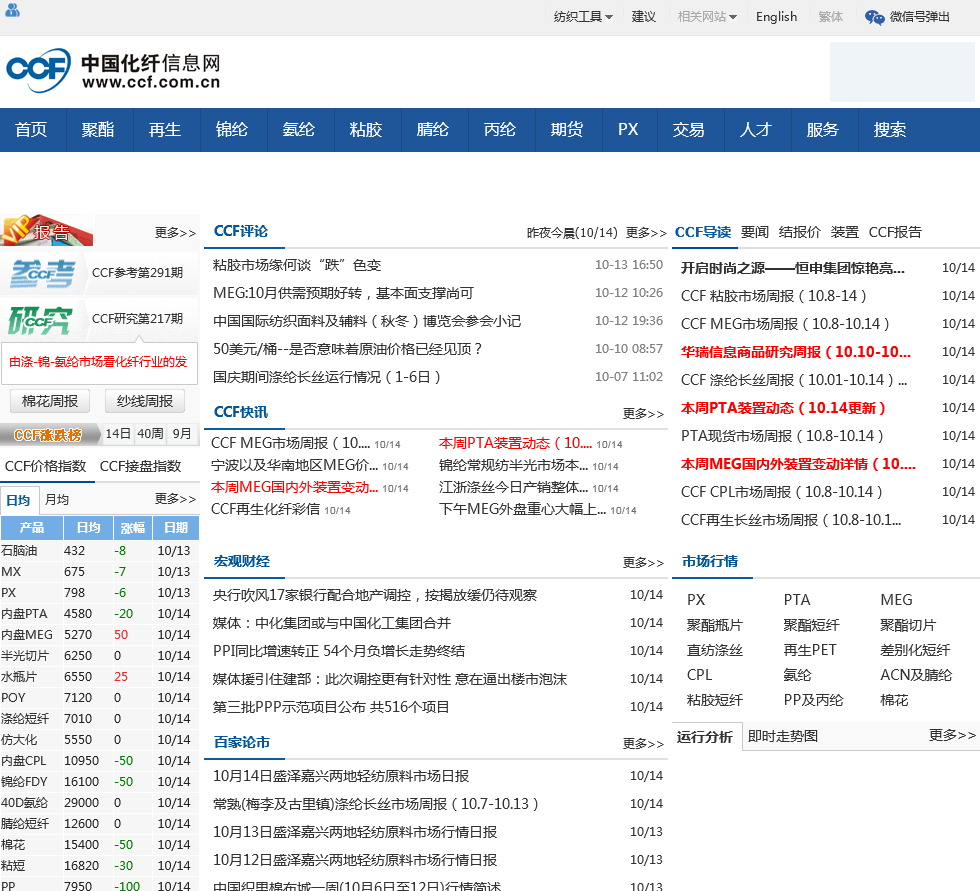Open the 氨纶 navigation item

coord(299,129)
